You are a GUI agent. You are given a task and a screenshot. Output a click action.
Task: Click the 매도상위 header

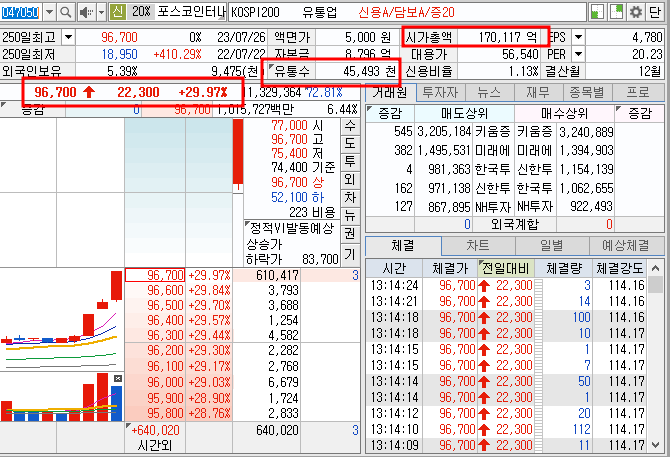[464, 114]
